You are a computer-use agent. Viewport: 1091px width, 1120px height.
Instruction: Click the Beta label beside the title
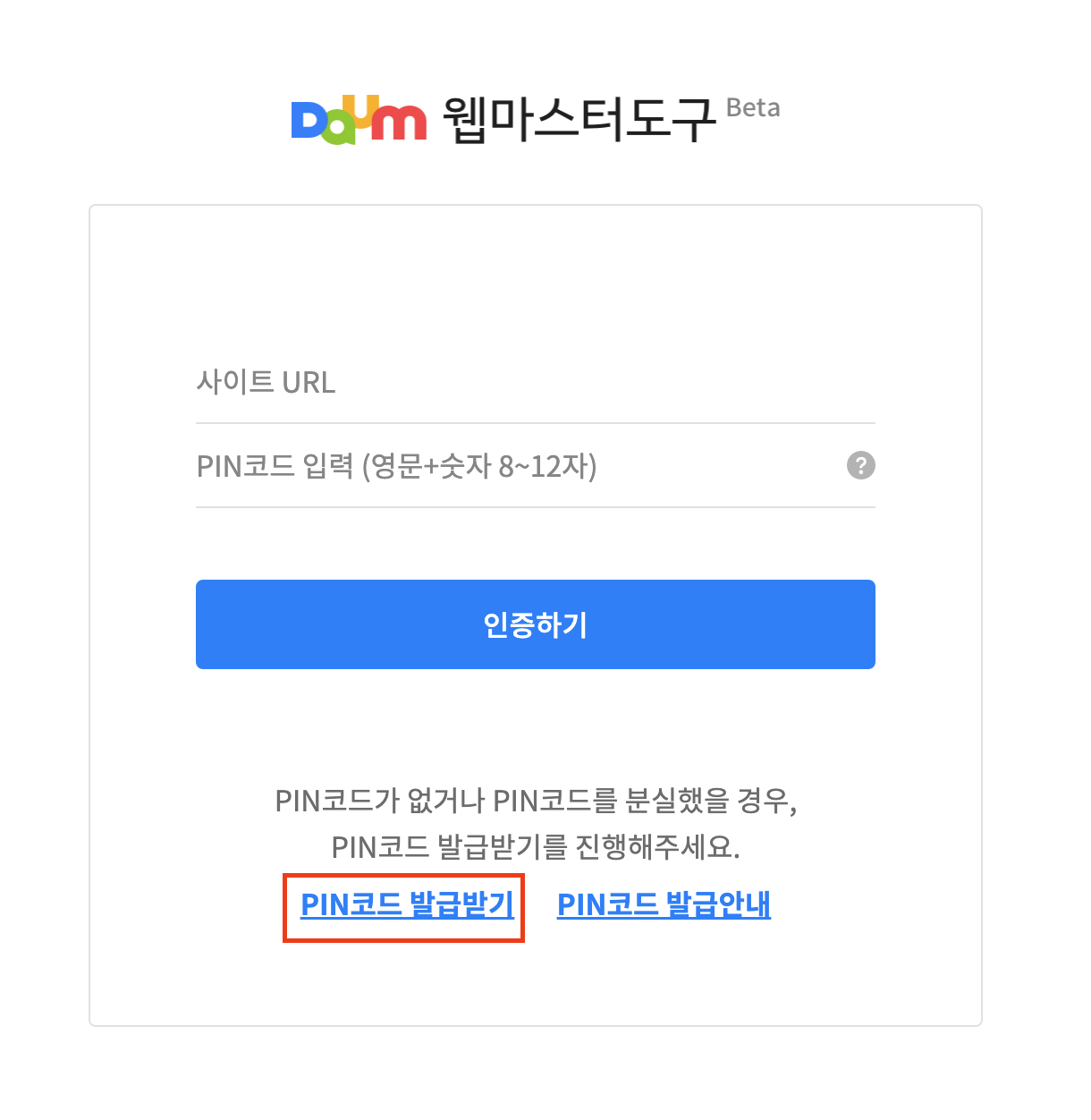coord(753,108)
